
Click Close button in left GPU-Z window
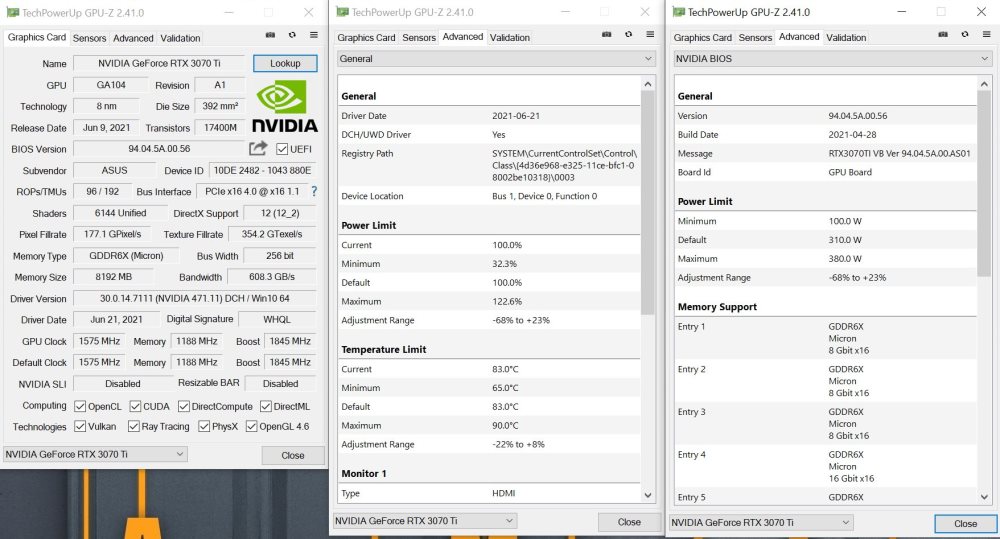[x=293, y=455]
